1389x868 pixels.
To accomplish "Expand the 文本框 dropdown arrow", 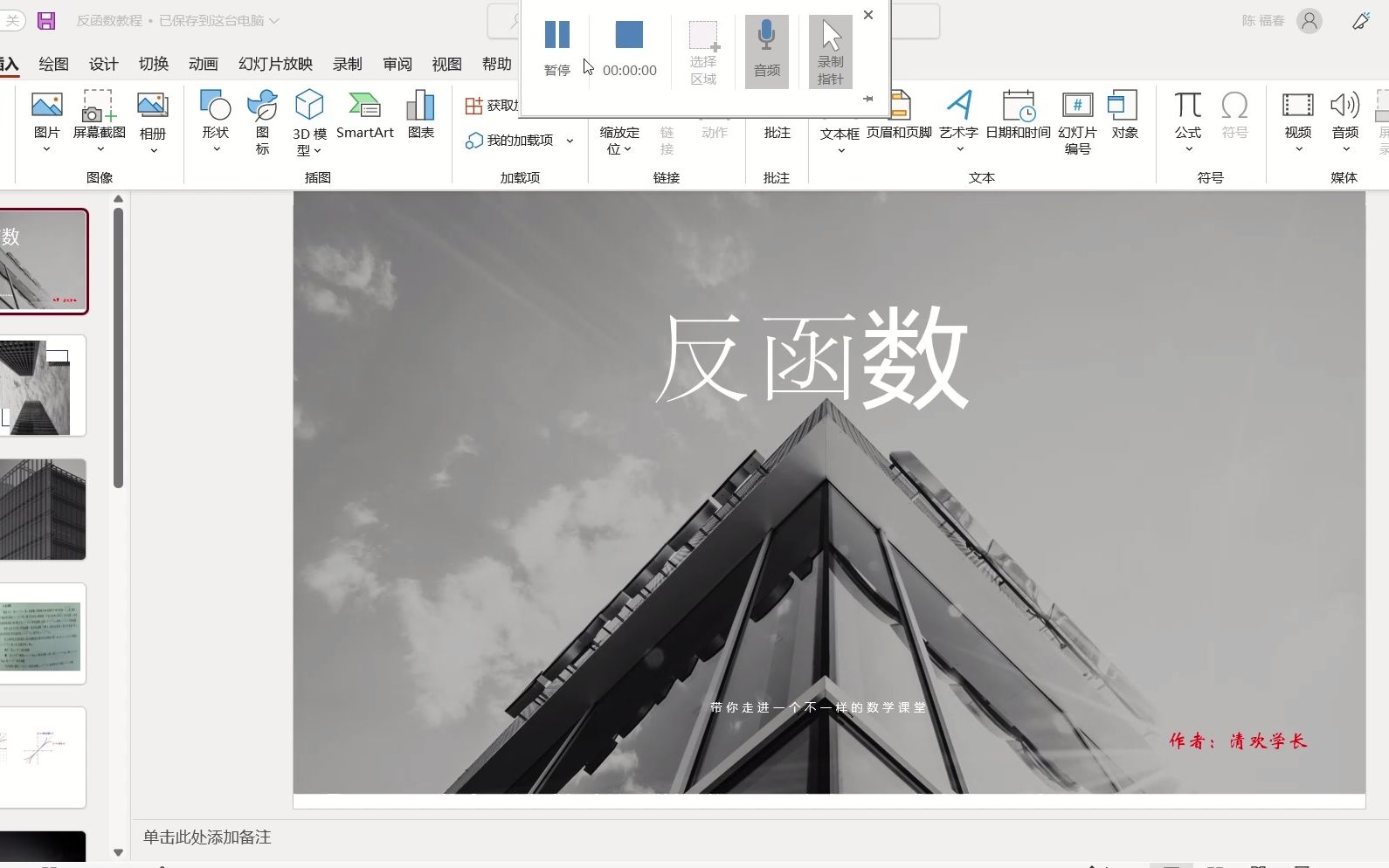I will click(841, 150).
